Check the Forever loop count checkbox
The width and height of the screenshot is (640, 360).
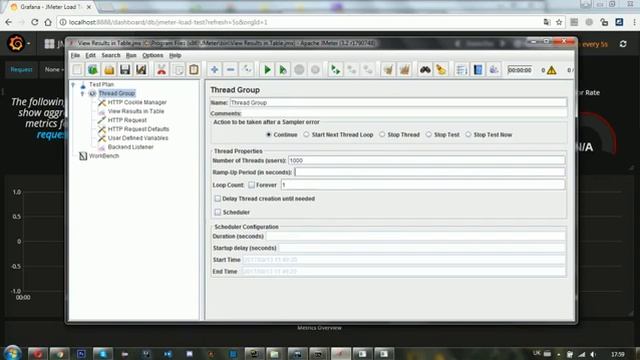coord(251,185)
